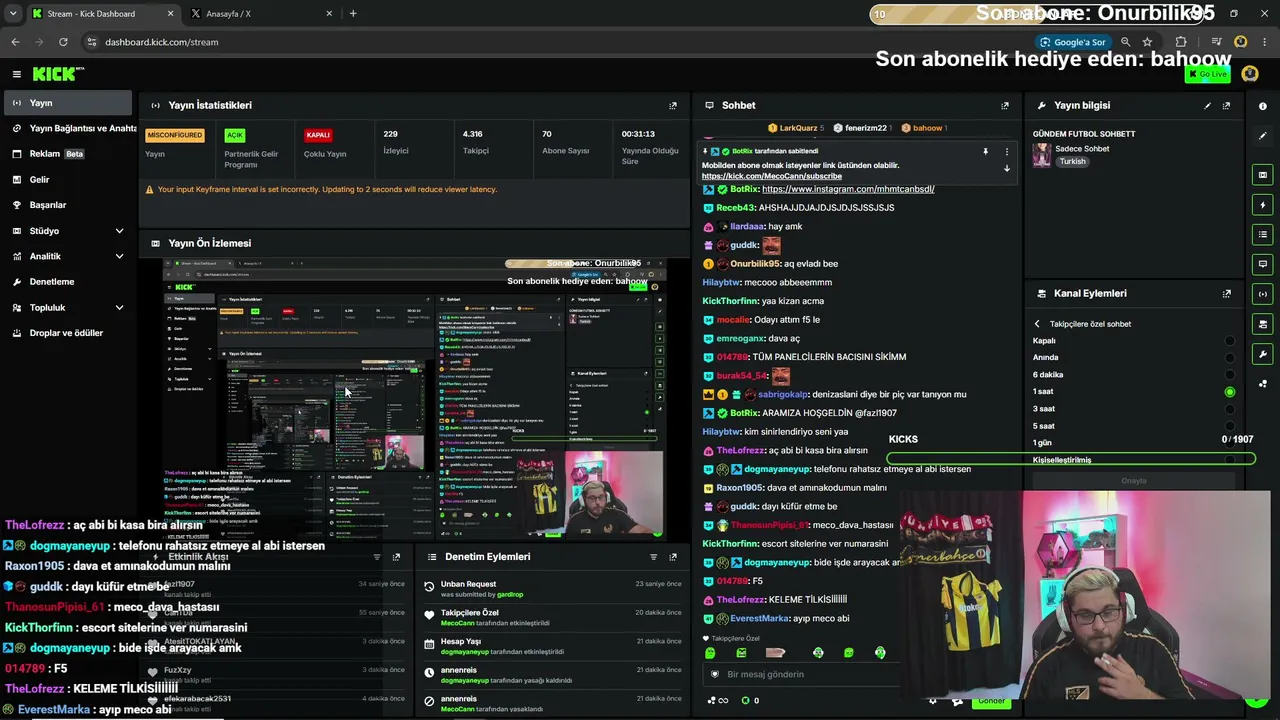Toggle the list widget icon in toolbar

pyautogui.click(x=1263, y=234)
